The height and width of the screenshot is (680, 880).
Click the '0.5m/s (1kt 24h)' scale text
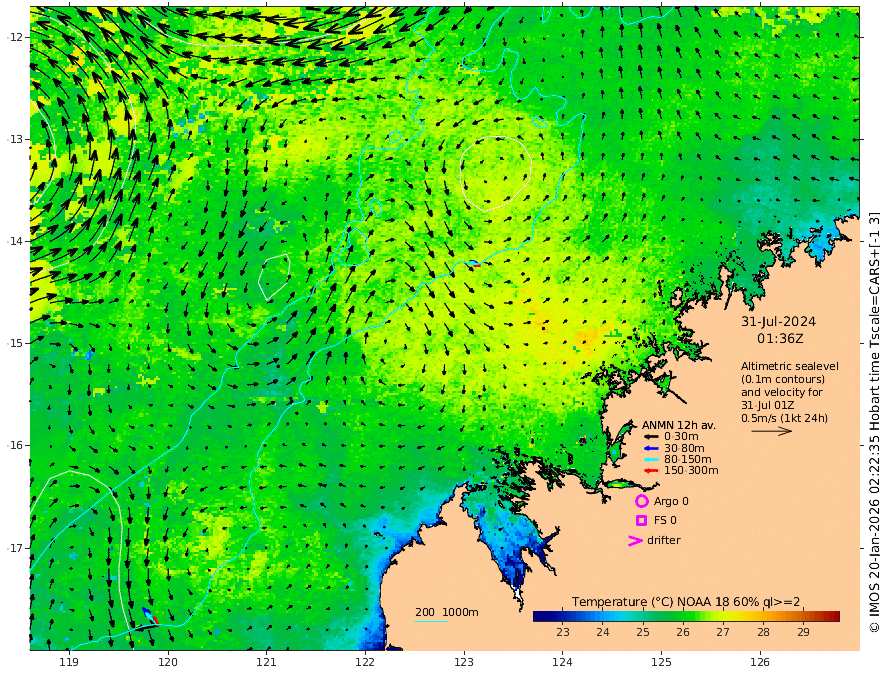point(784,418)
